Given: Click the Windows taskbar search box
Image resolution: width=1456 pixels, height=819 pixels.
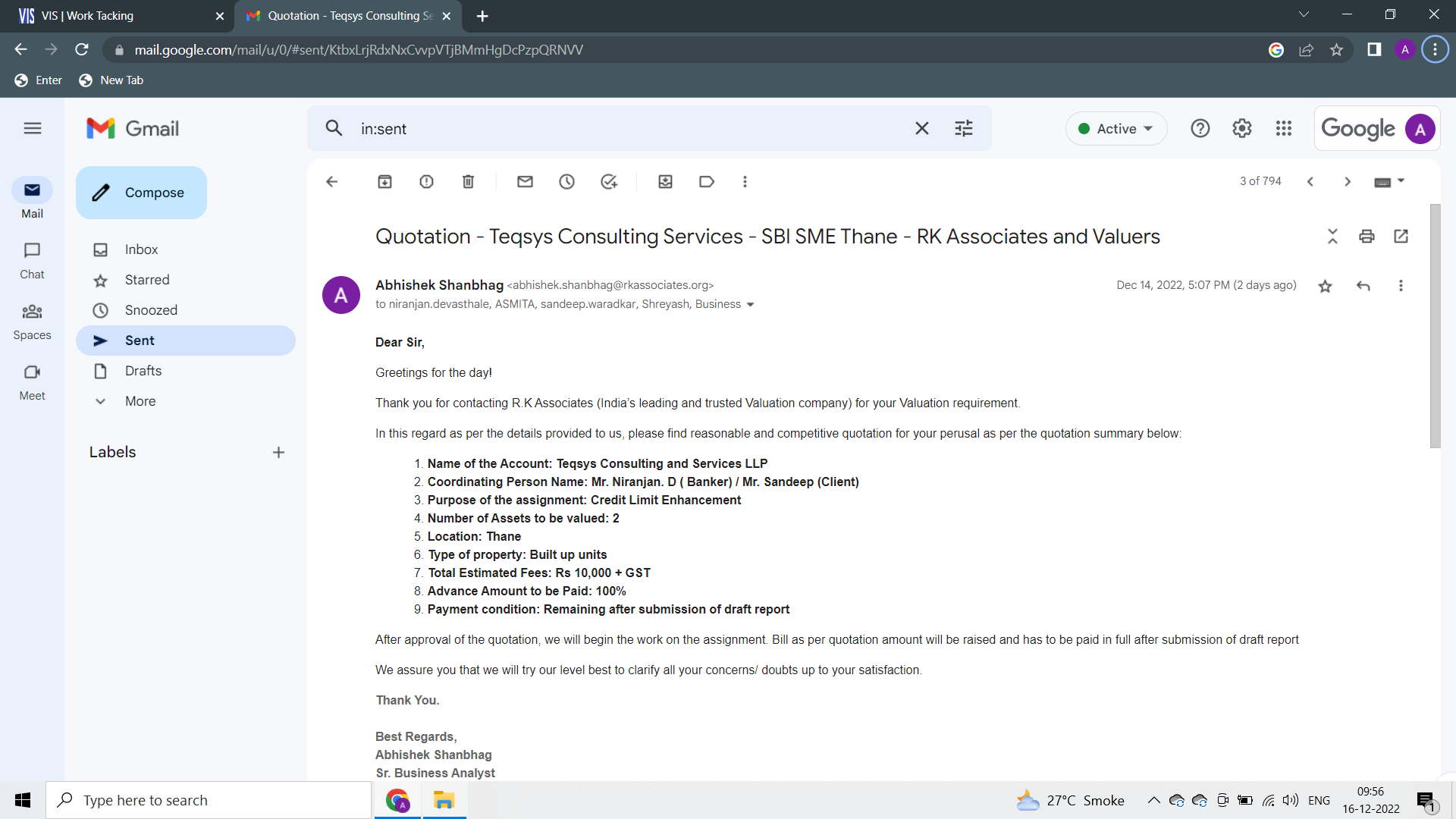Looking at the screenshot, I should click(209, 800).
